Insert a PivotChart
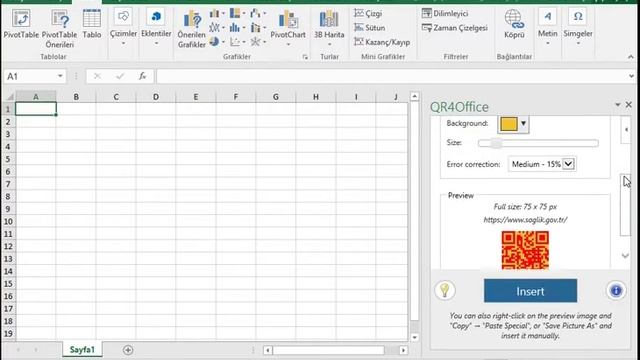The width and height of the screenshot is (640, 360). [x=288, y=27]
